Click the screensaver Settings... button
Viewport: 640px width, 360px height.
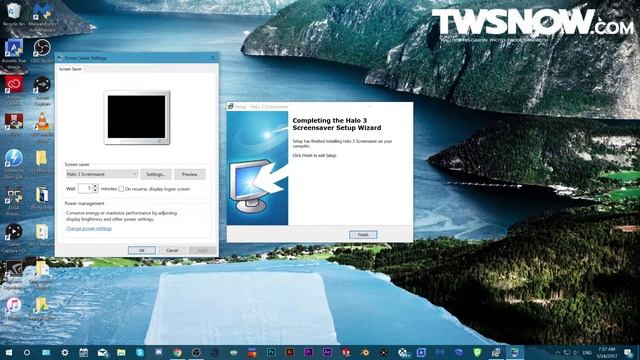click(156, 174)
